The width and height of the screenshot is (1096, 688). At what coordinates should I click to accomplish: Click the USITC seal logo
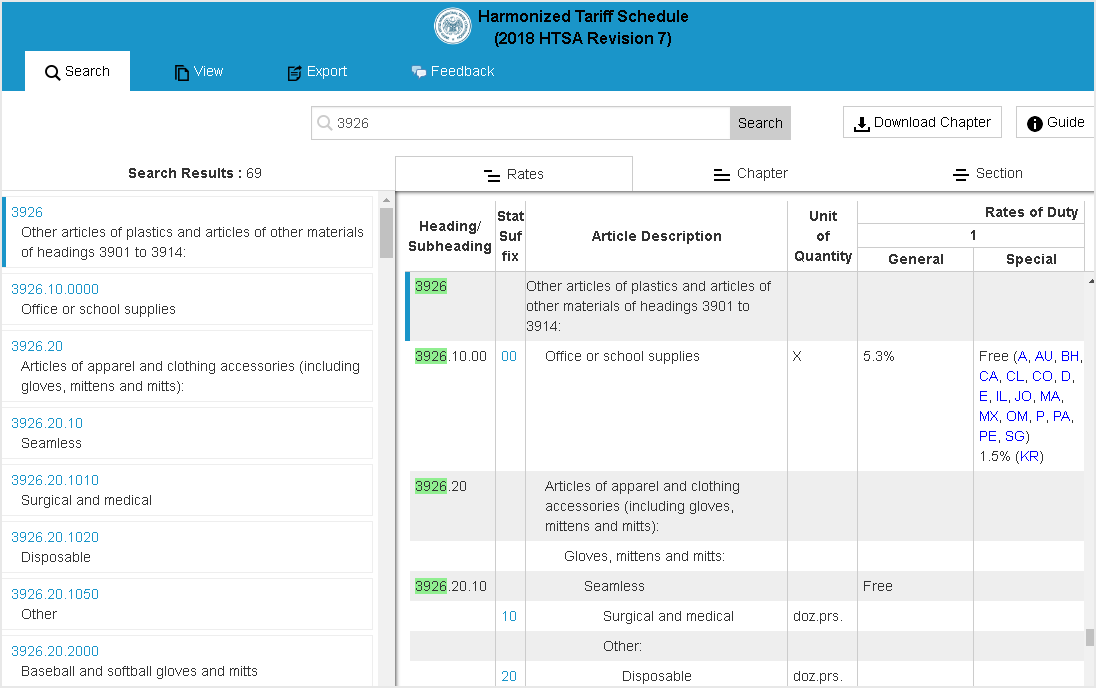452,27
